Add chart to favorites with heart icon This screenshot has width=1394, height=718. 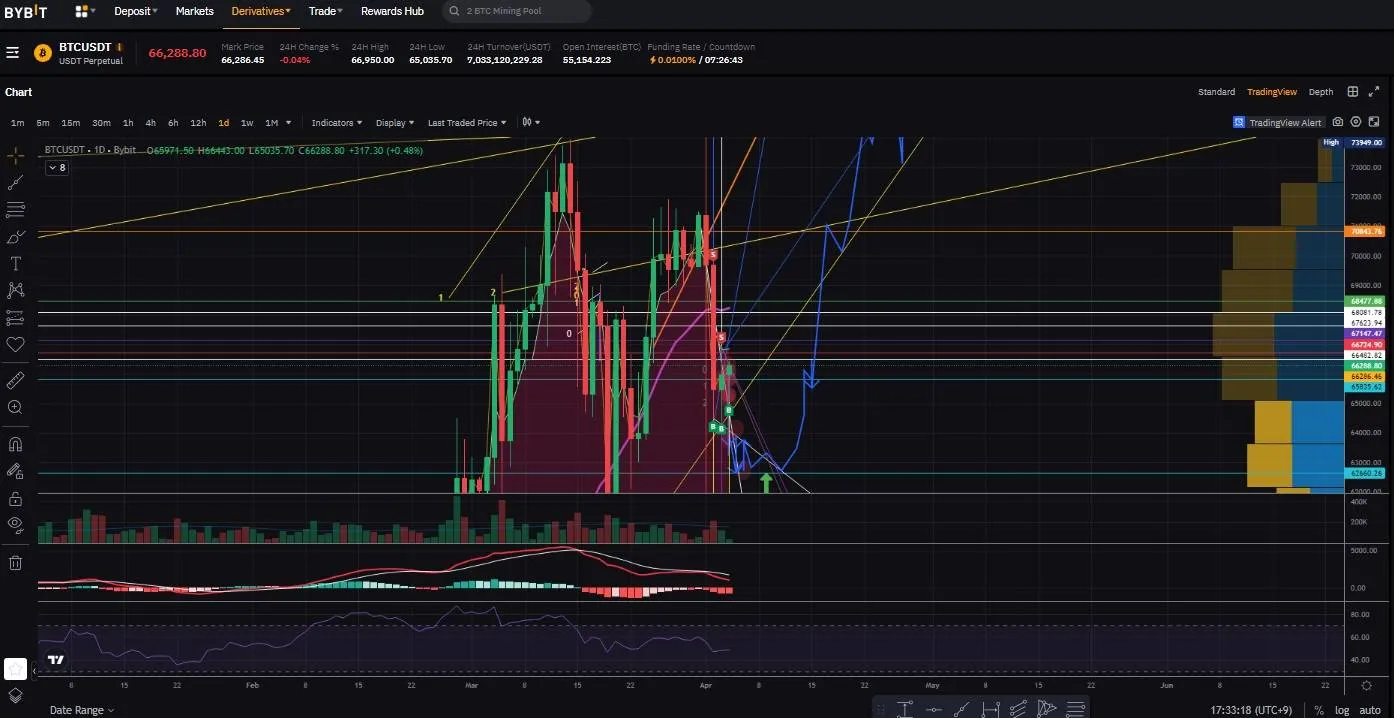point(16,344)
